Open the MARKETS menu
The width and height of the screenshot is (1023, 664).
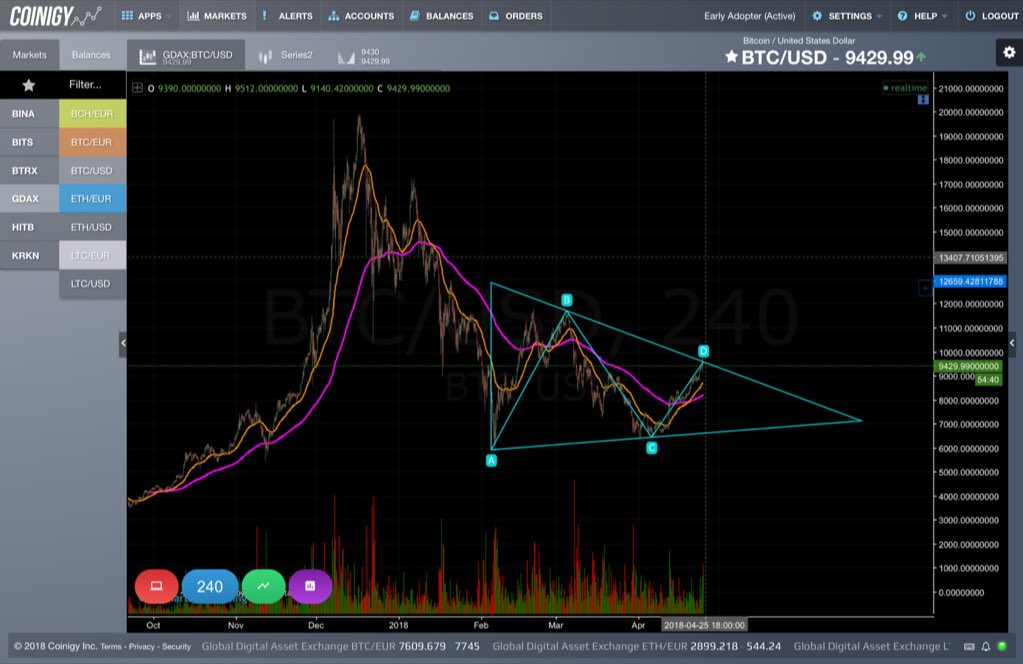[x=217, y=16]
